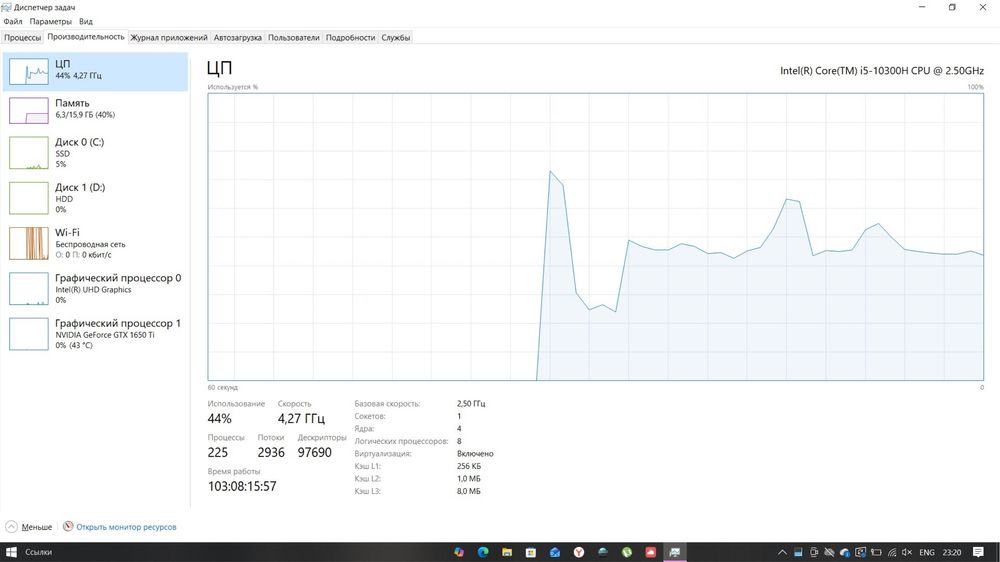Image resolution: width=1000 pixels, height=562 pixels.
Task: Click the muted volume tray icon
Action: click(907, 552)
